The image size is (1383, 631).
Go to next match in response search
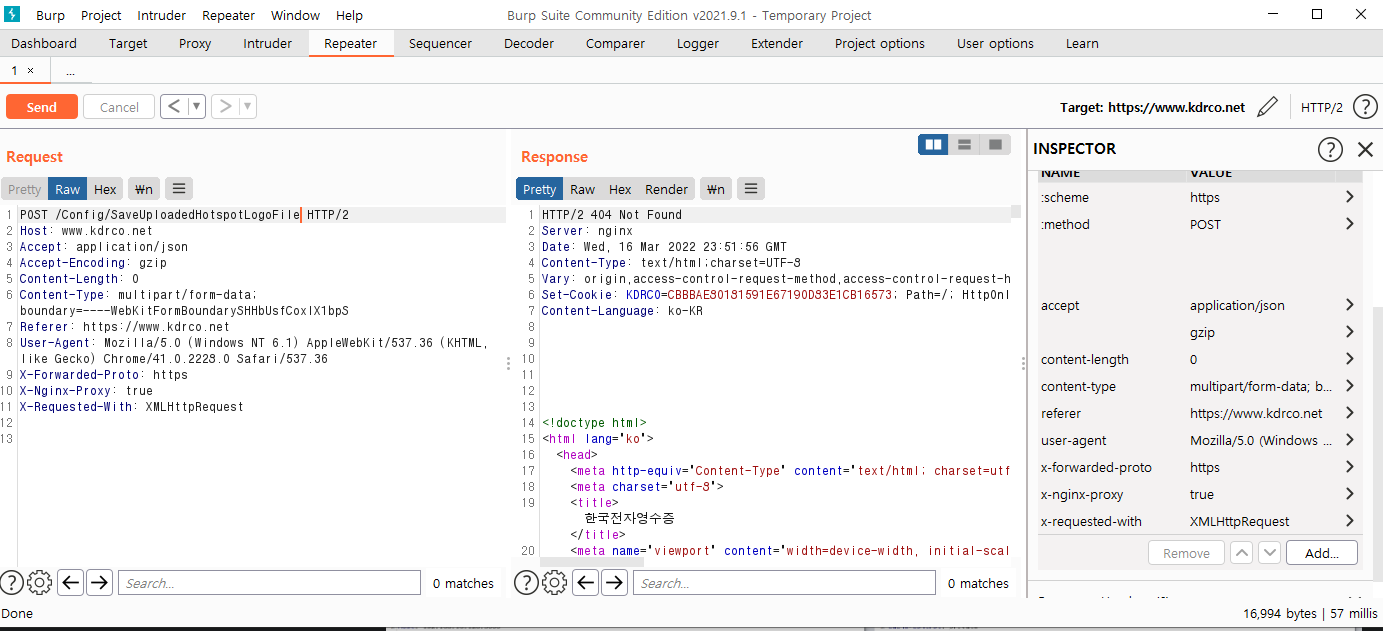click(x=614, y=582)
